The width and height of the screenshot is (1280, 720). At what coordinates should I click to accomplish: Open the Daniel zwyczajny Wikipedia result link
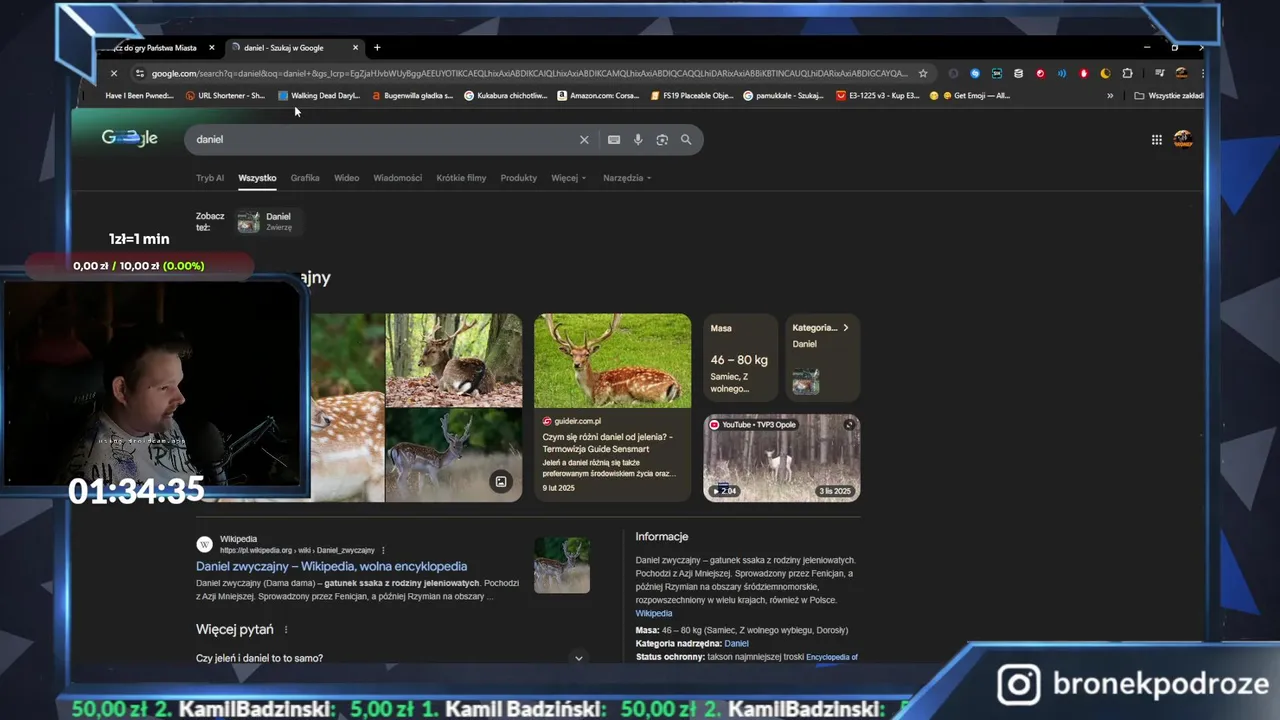click(x=331, y=566)
